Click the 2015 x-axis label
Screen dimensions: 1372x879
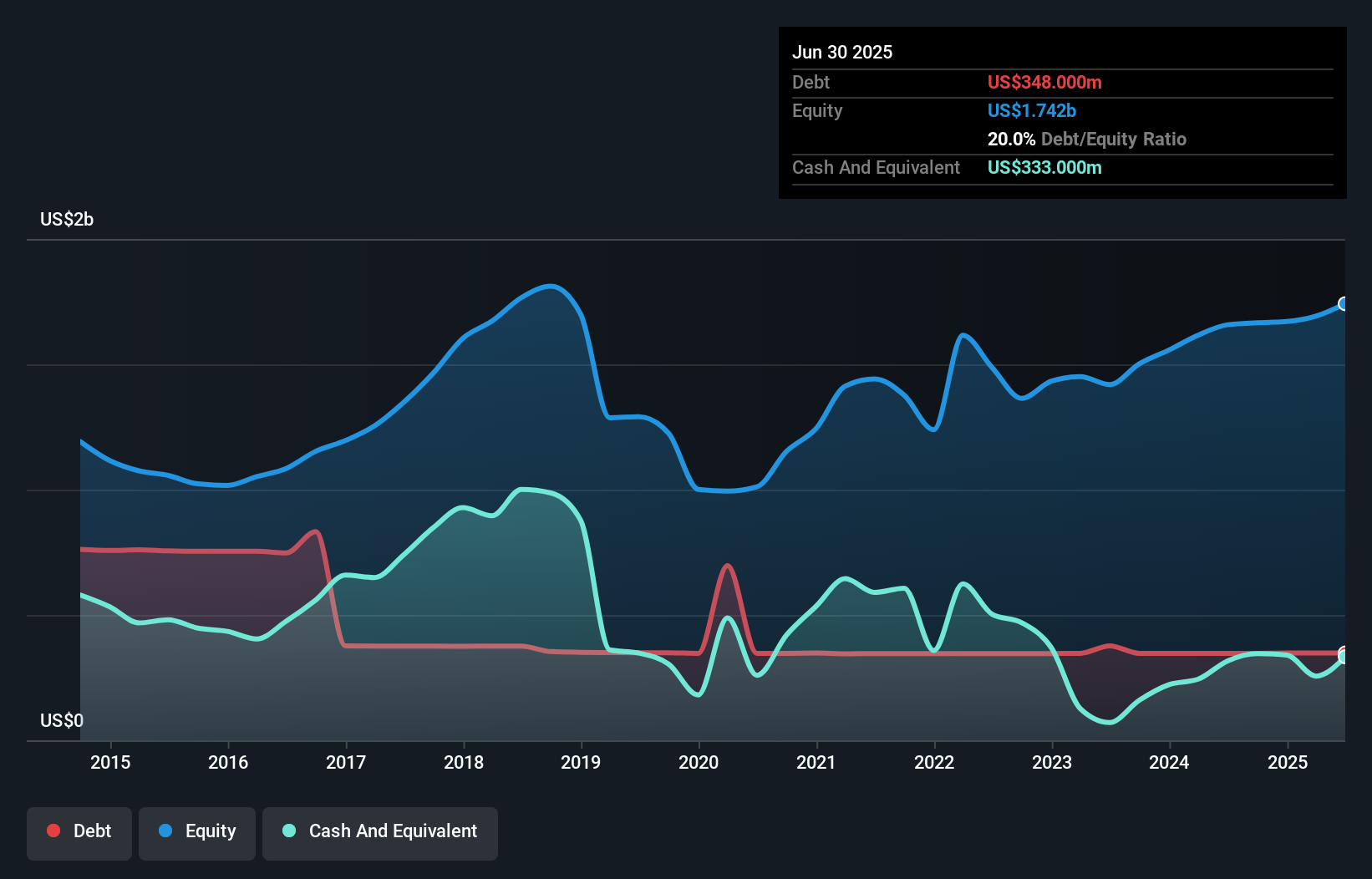(110, 762)
